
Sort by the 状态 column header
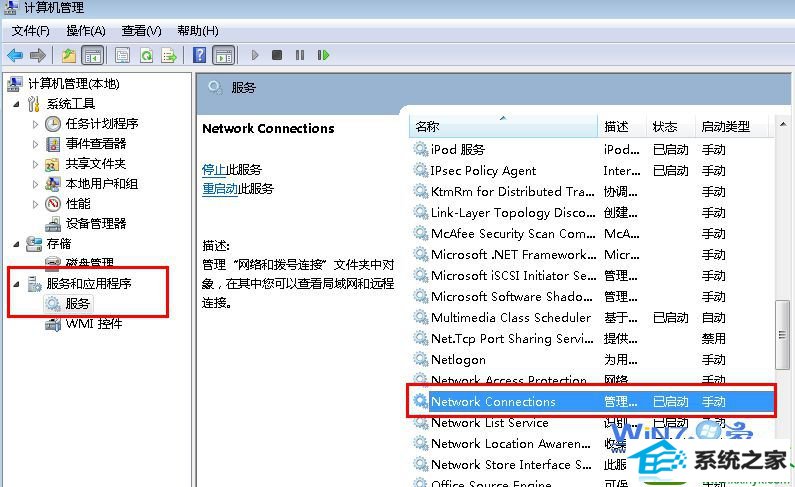point(671,126)
